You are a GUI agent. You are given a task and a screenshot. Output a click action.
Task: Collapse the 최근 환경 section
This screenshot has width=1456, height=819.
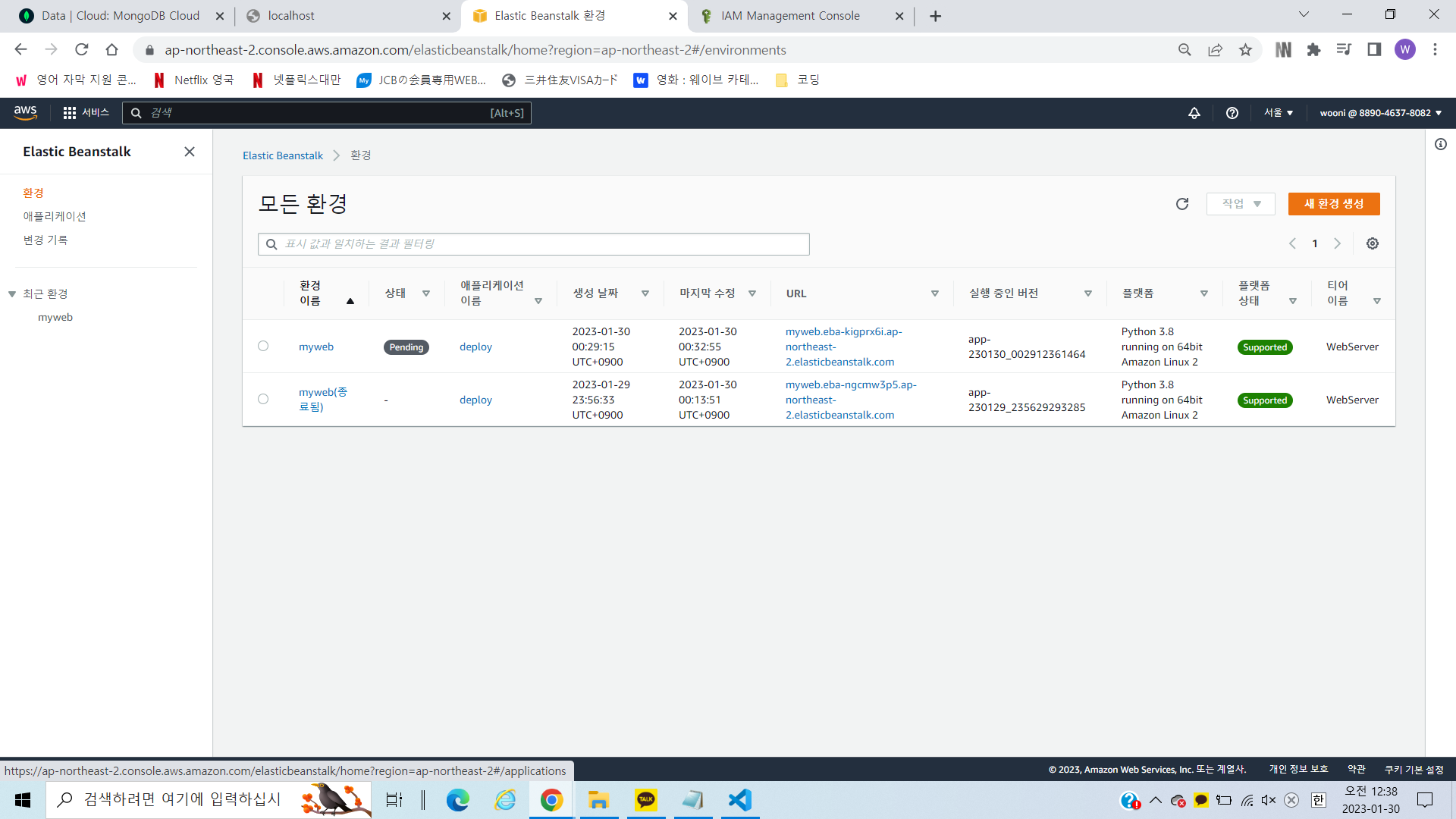click(12, 294)
